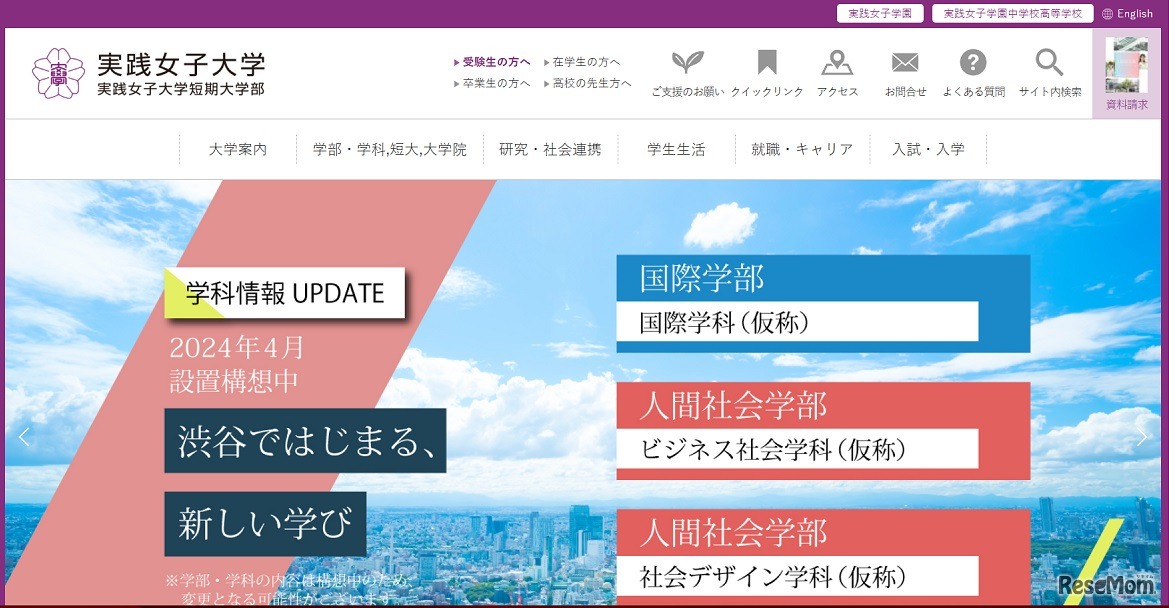This screenshot has height=608, width=1169.
Task: Open the 入試・入学 menu
Action: (x=928, y=149)
